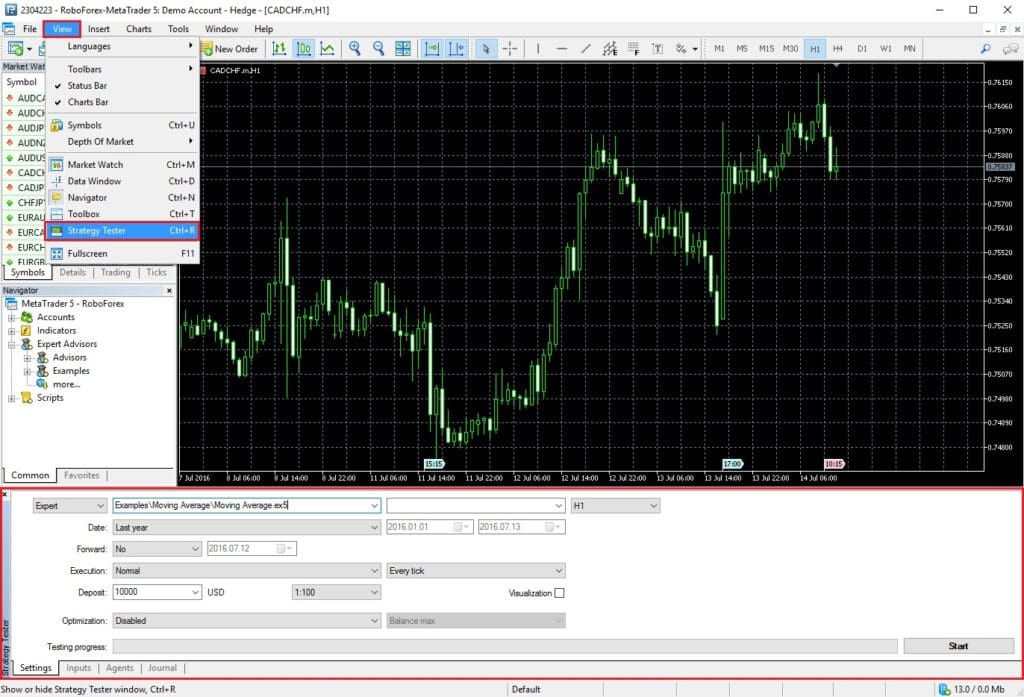This screenshot has width=1024, height=697.
Task: Open the 1:100 leverage dropdown
Action: pos(336,592)
